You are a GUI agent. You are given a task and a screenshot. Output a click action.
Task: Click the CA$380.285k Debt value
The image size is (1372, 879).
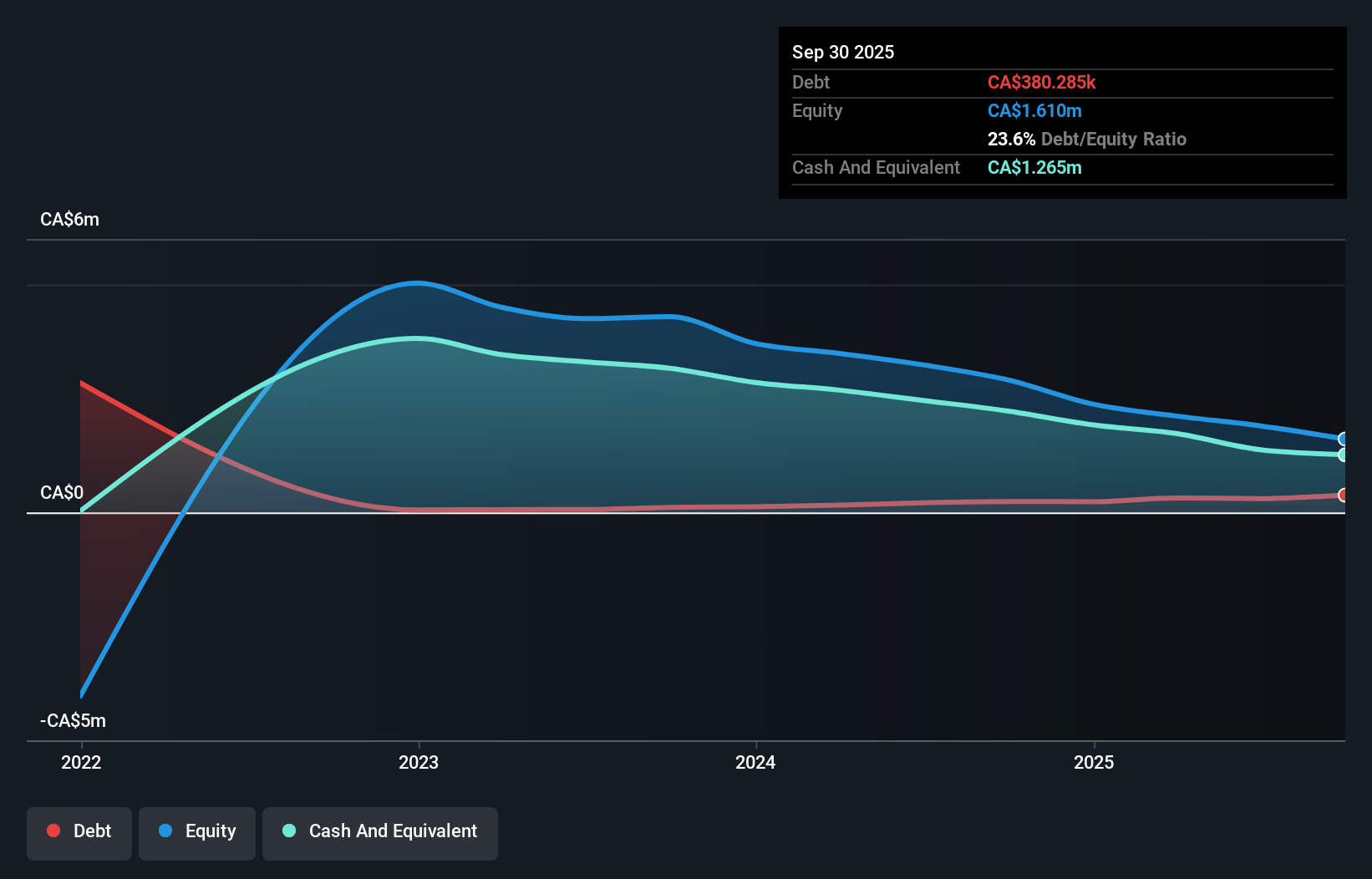pos(1043,82)
